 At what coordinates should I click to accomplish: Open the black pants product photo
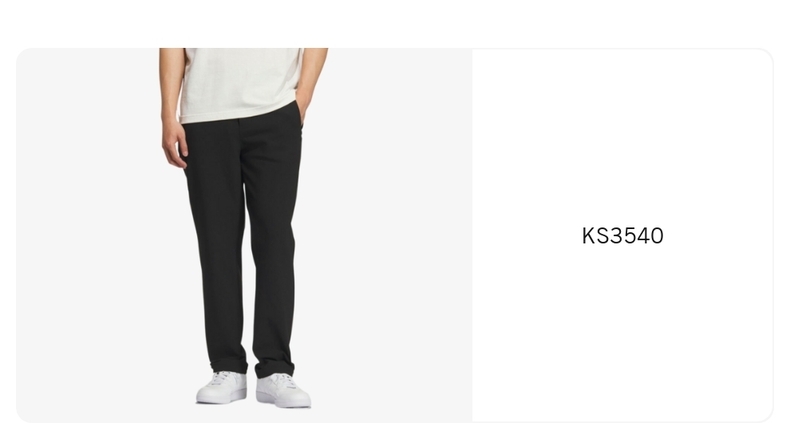(244, 235)
